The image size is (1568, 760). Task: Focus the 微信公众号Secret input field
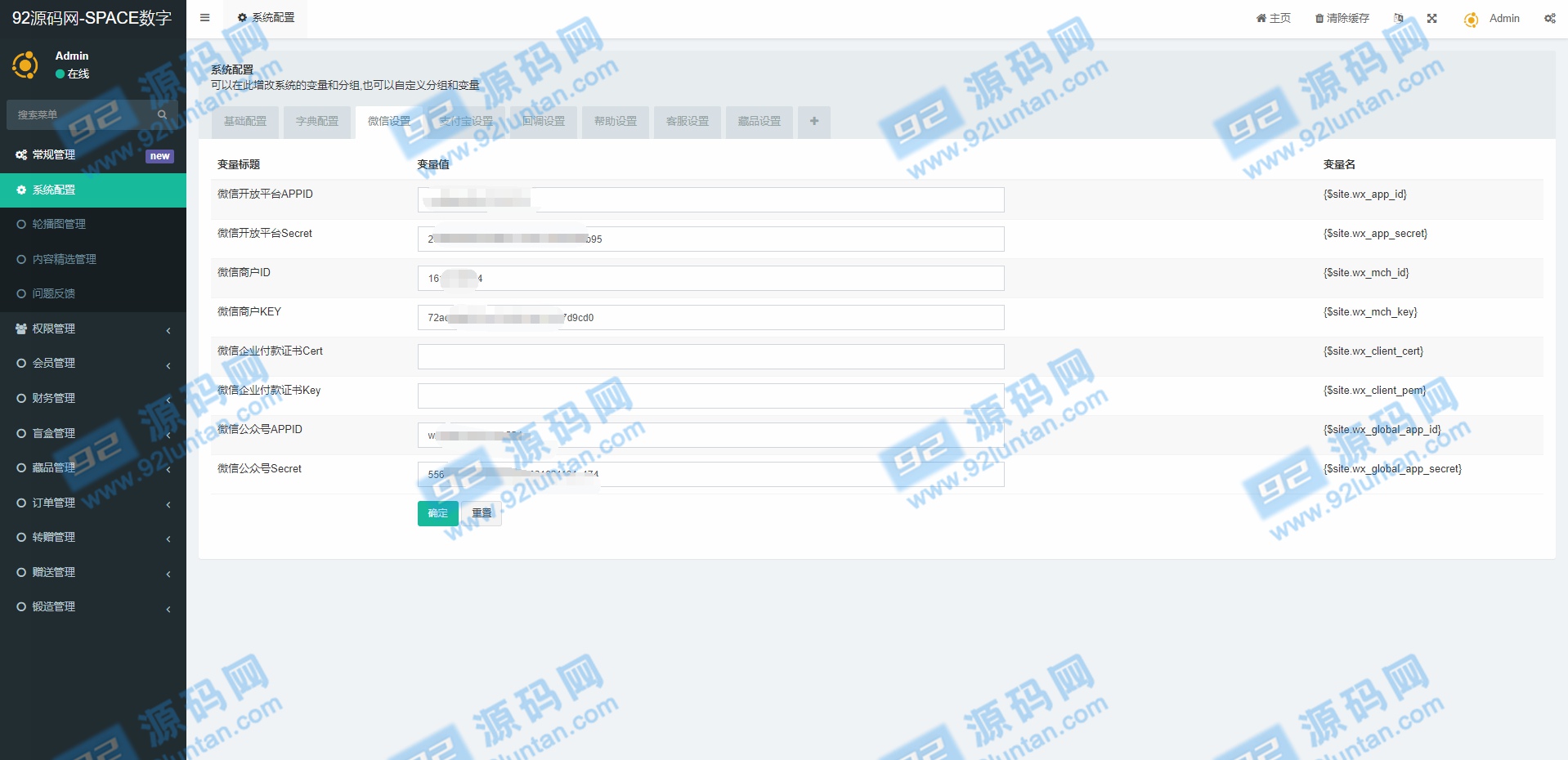[710, 475]
